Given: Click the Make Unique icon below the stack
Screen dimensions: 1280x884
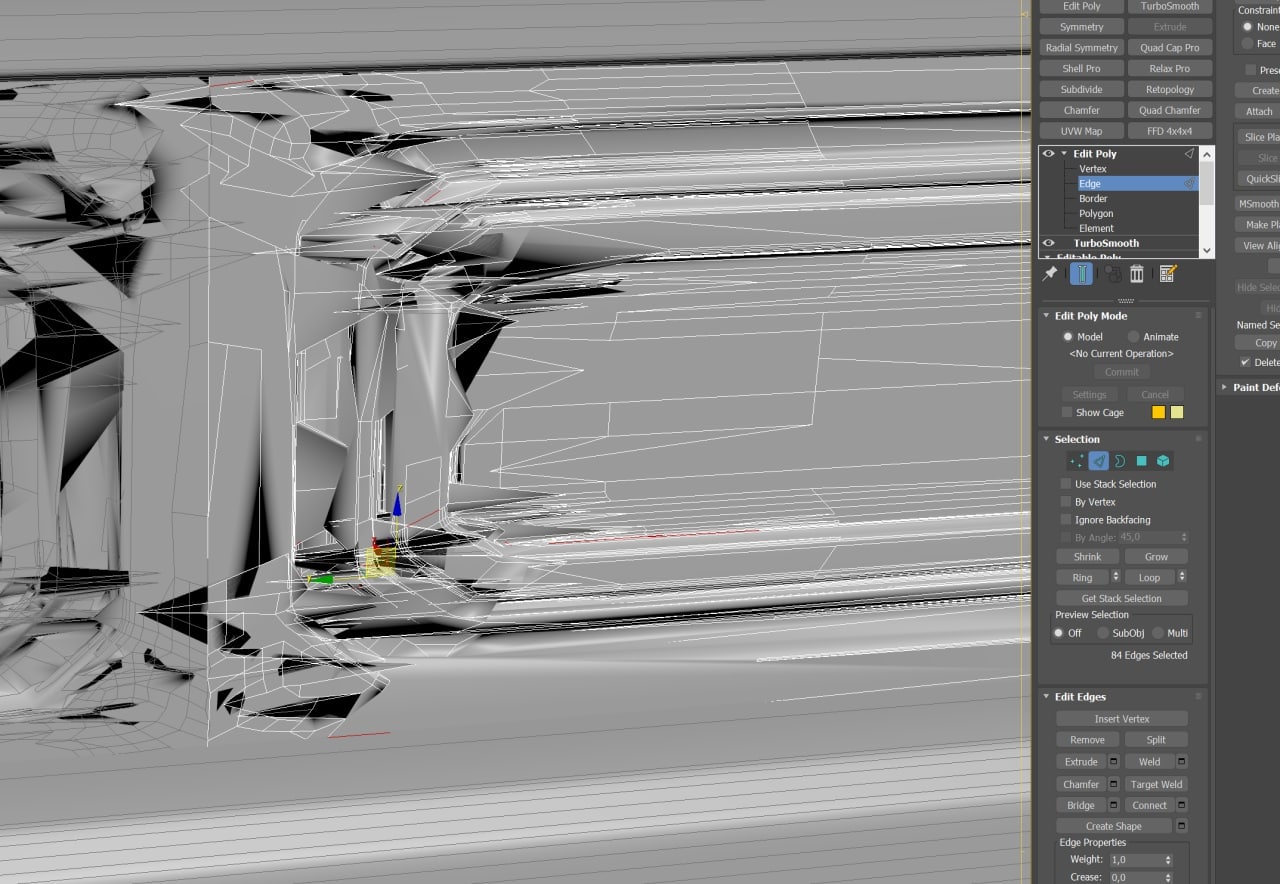Looking at the screenshot, I should [1112, 274].
